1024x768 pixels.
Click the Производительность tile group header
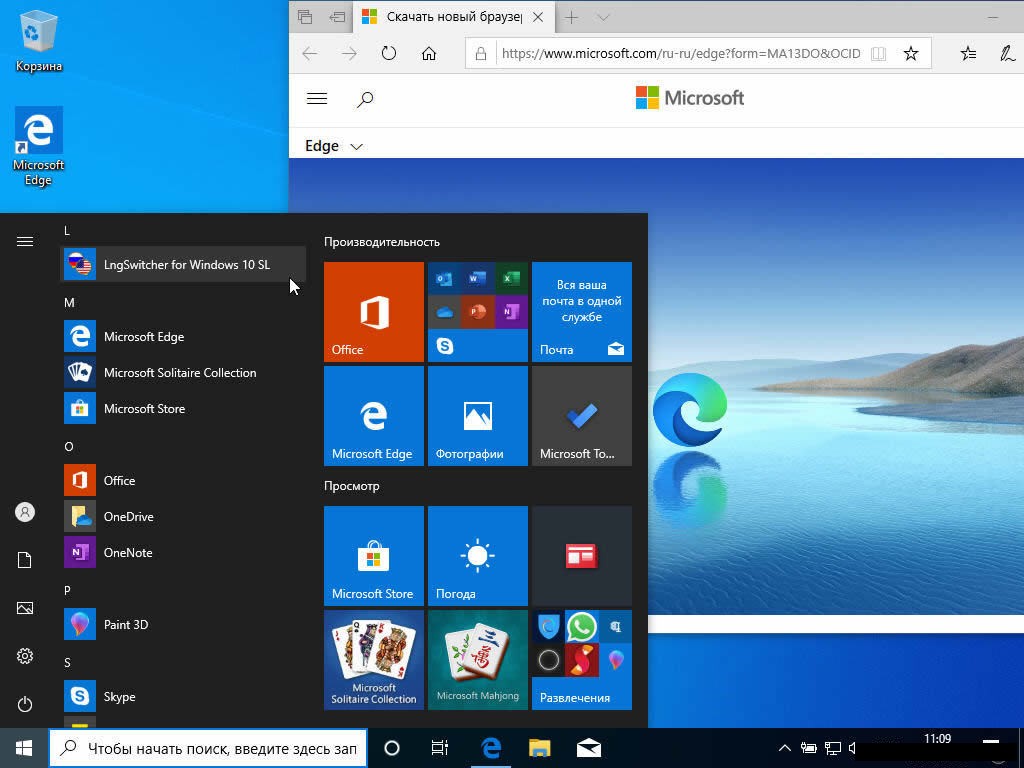[382, 242]
